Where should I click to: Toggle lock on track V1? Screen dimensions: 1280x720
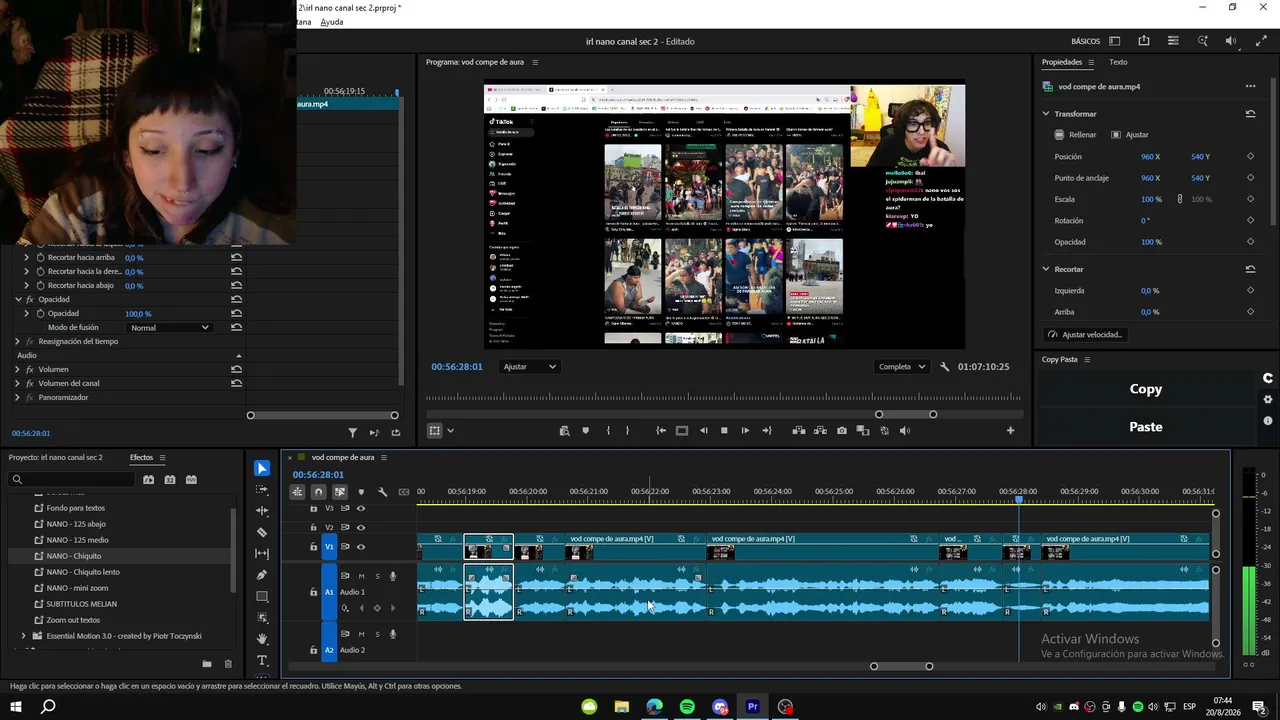point(313,547)
